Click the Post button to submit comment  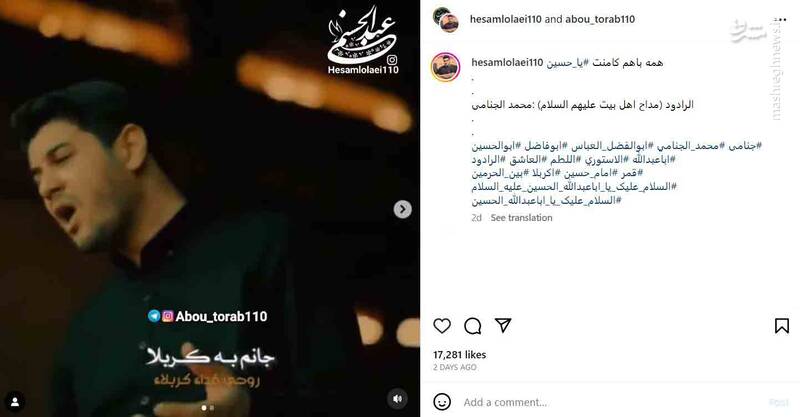[779, 402]
